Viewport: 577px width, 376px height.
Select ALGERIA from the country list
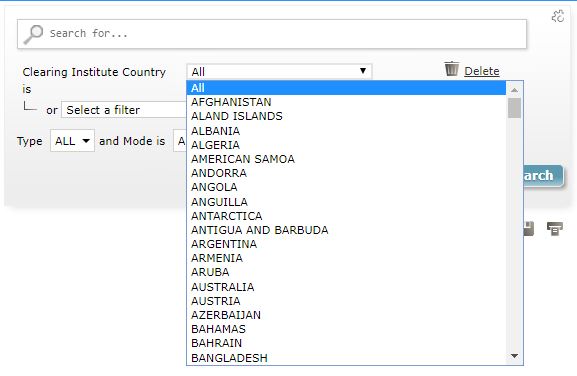click(346, 145)
